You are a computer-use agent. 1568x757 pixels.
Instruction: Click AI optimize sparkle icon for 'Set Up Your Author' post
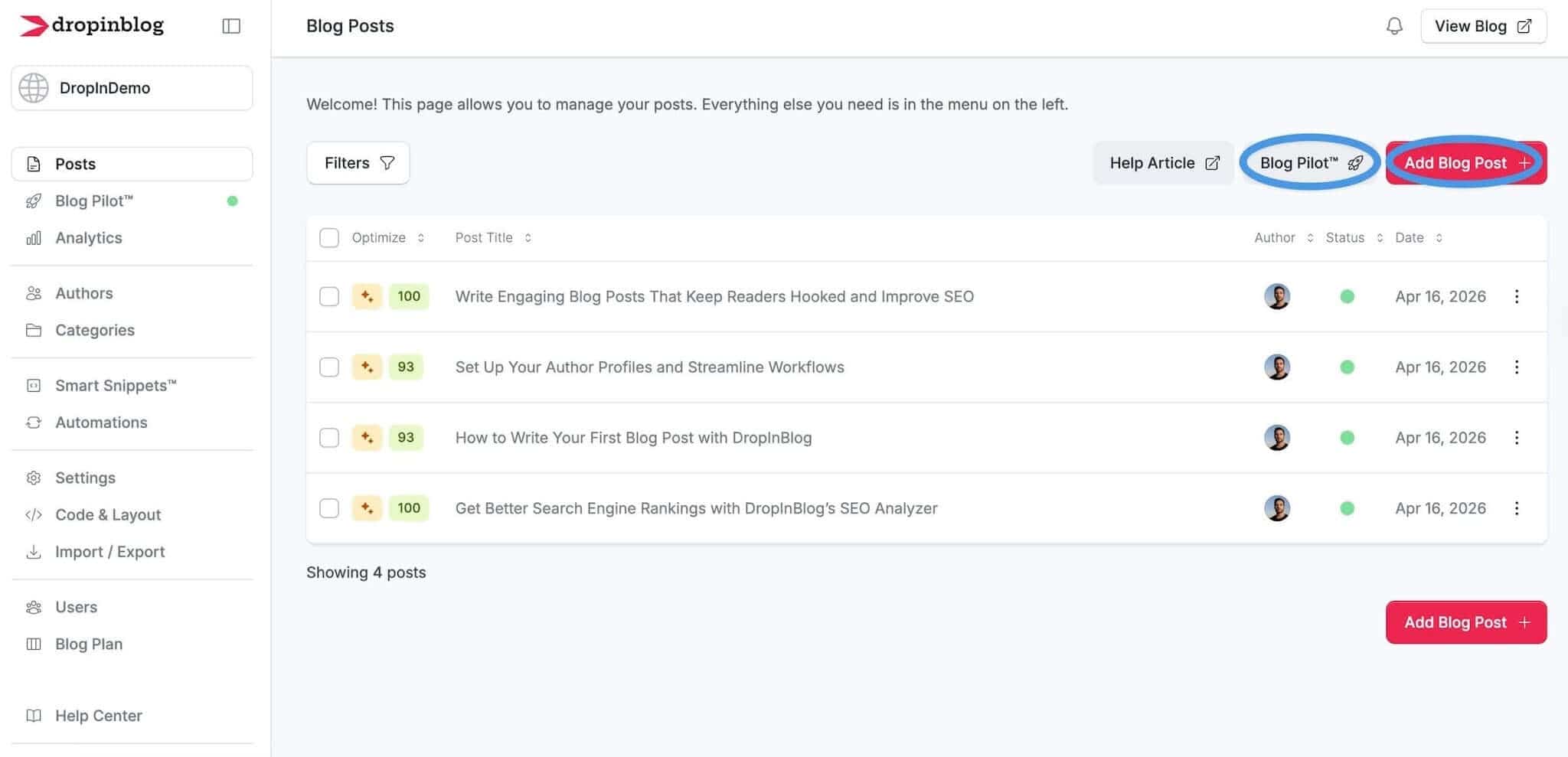click(367, 367)
